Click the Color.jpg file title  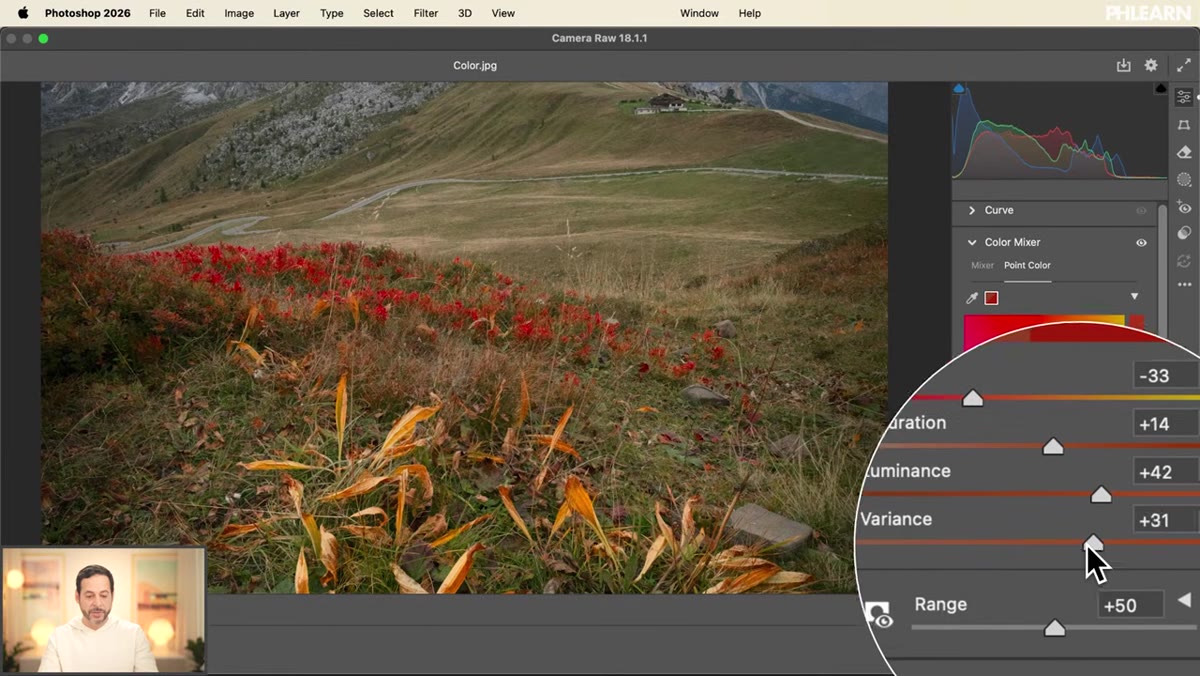[x=474, y=65]
